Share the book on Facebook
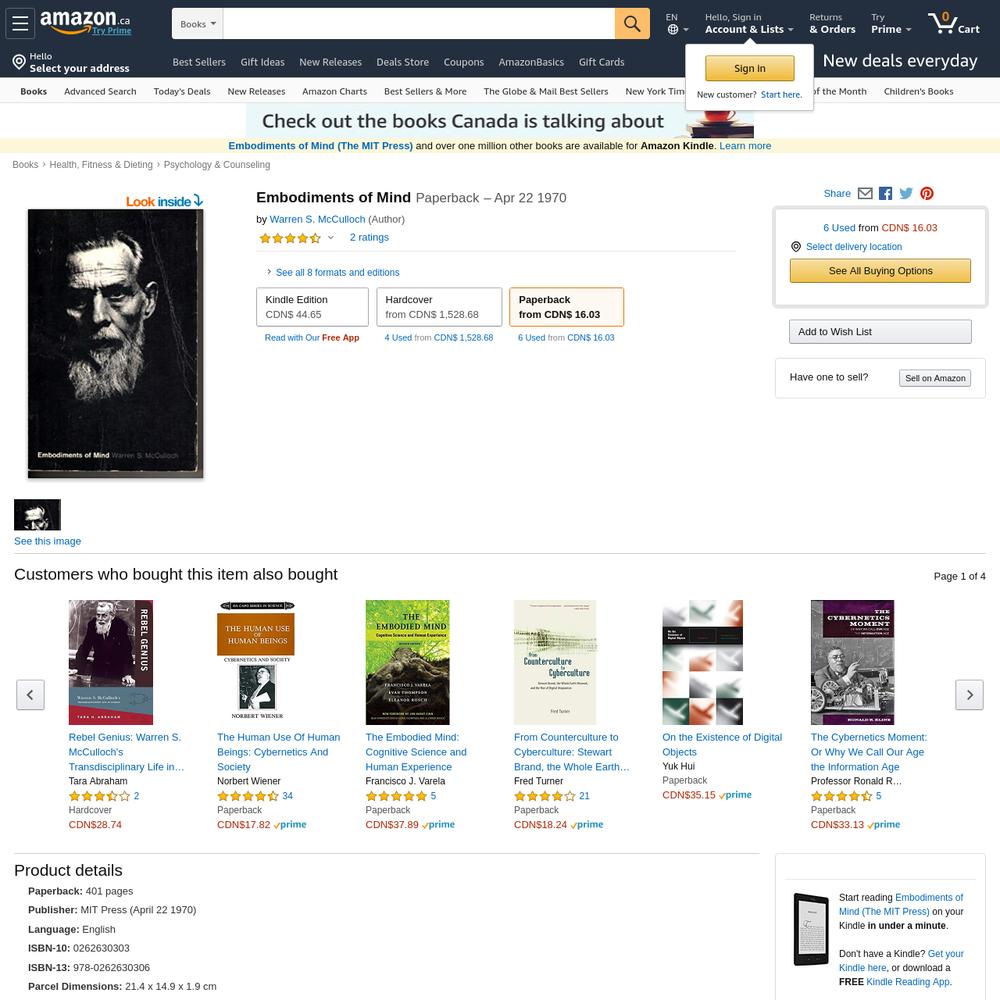Screen dimensions: 1000x1000 885,193
